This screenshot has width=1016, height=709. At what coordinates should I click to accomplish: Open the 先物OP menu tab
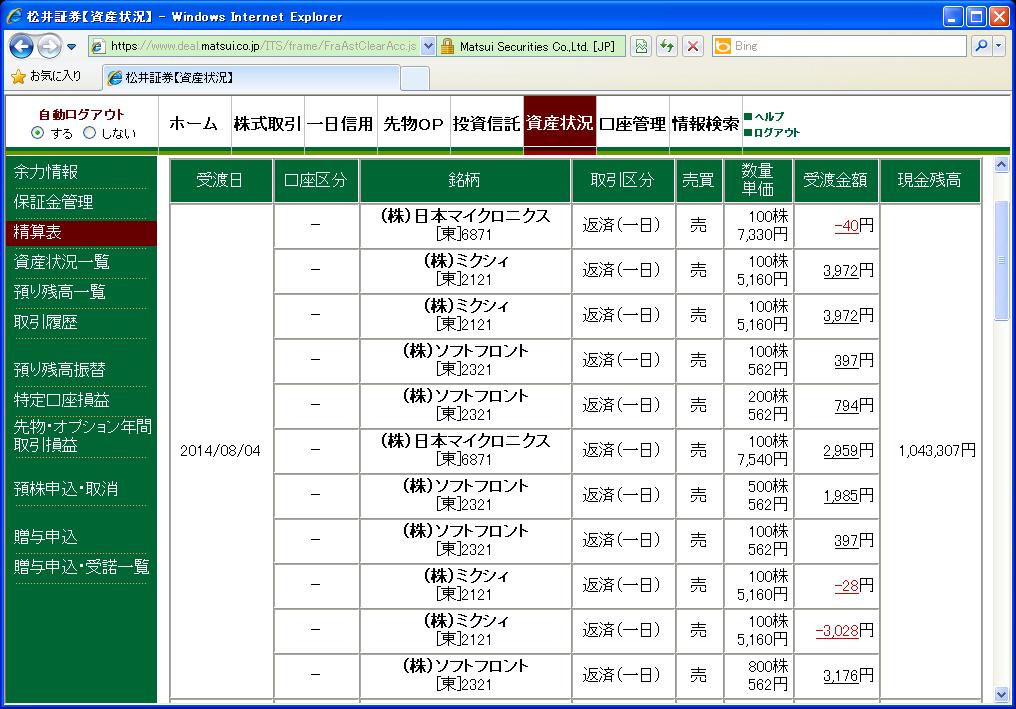point(413,123)
